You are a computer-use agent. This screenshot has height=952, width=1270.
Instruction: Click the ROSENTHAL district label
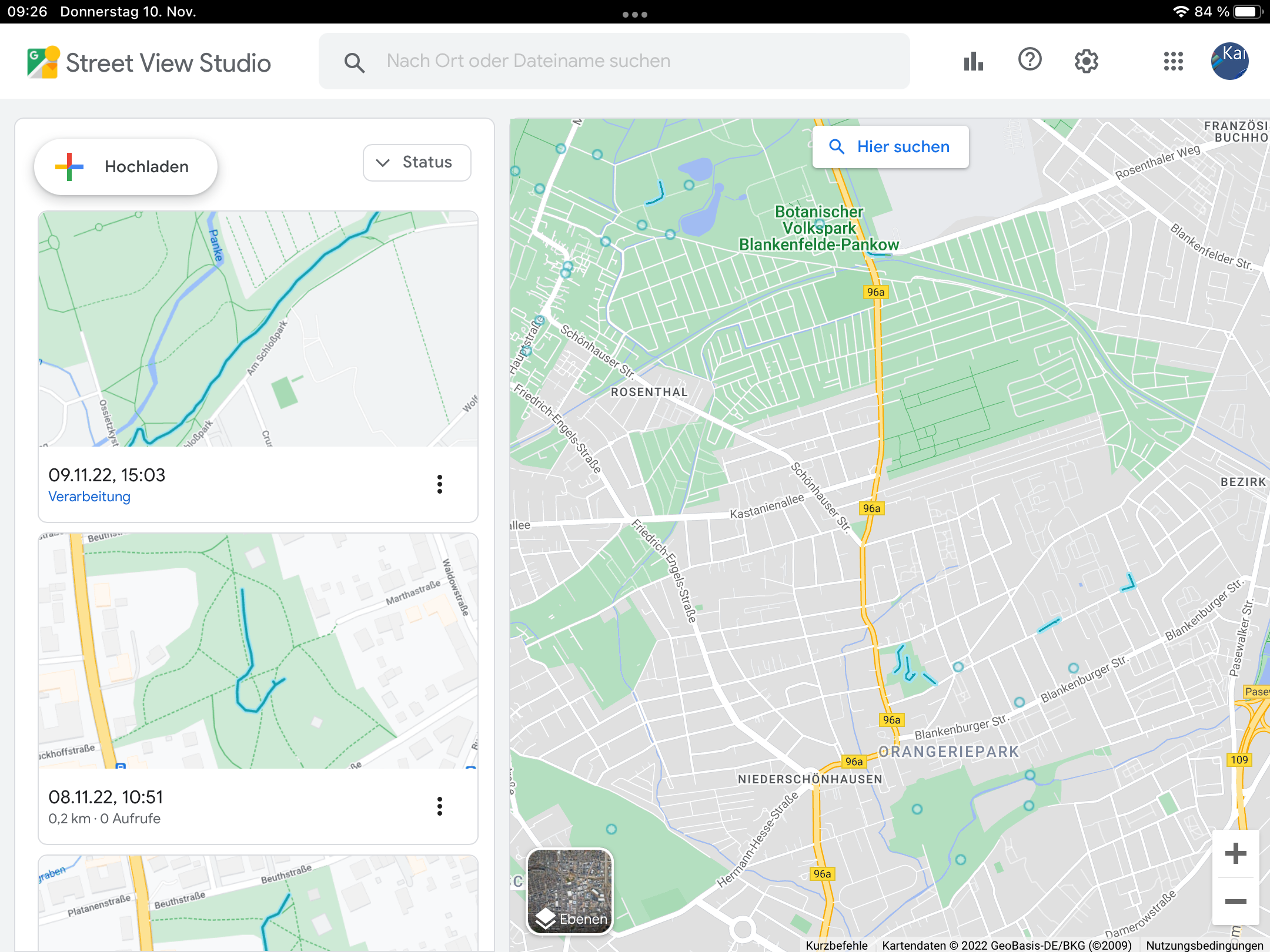tap(649, 392)
